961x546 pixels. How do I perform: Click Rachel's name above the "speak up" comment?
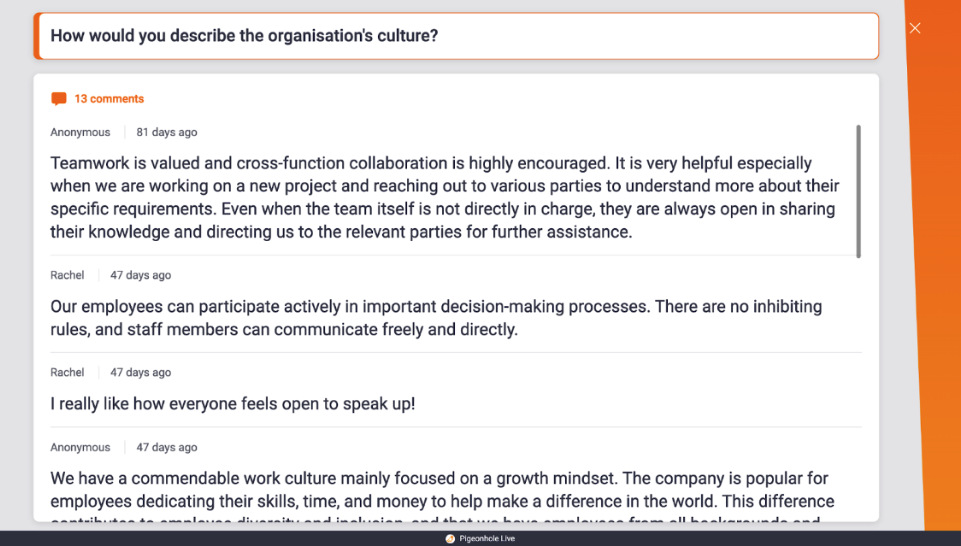pyautogui.click(x=67, y=372)
